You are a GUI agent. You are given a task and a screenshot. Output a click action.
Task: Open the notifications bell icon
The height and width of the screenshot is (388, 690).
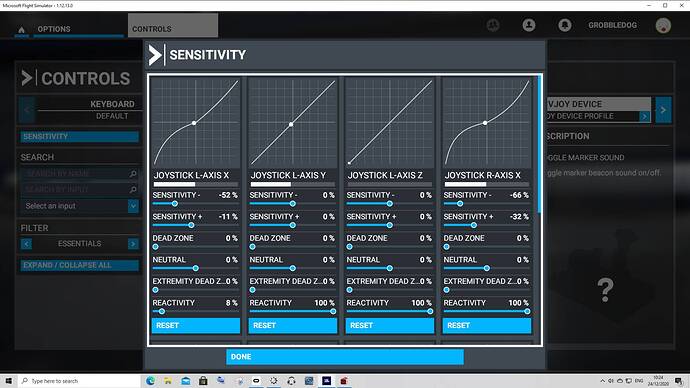[565, 25]
